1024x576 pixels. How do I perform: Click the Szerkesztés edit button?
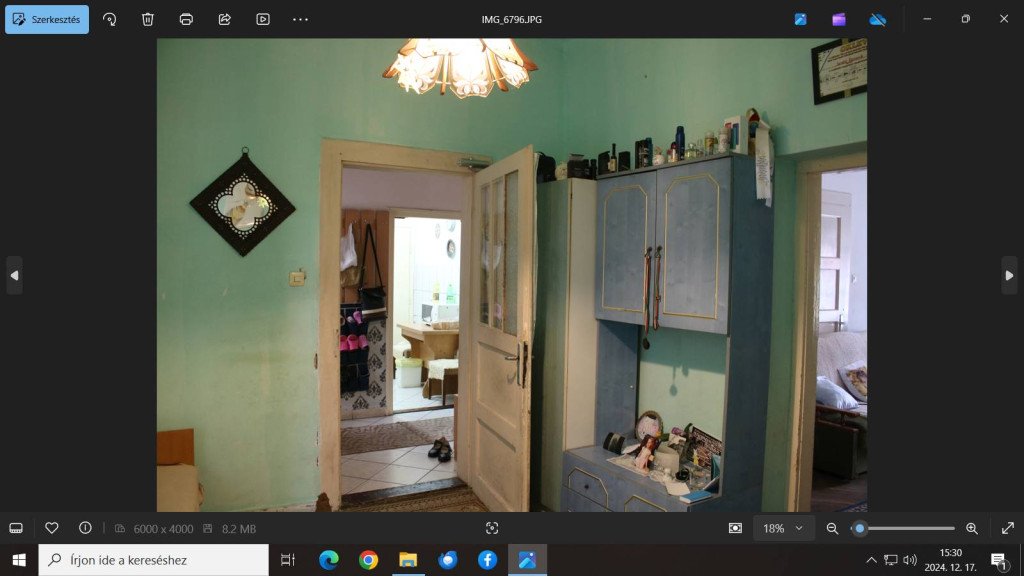click(47, 19)
